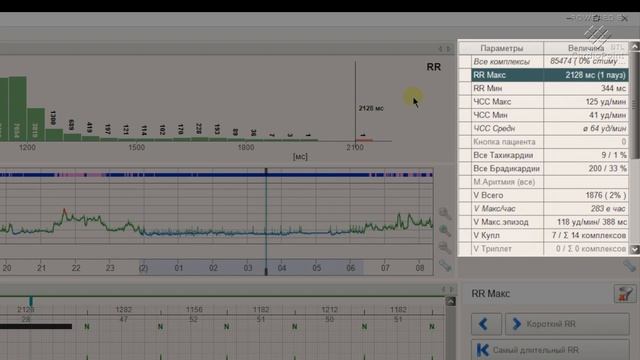Click the red histogram bar at 2128 мс
The width and height of the screenshot is (640, 360).
click(363, 140)
